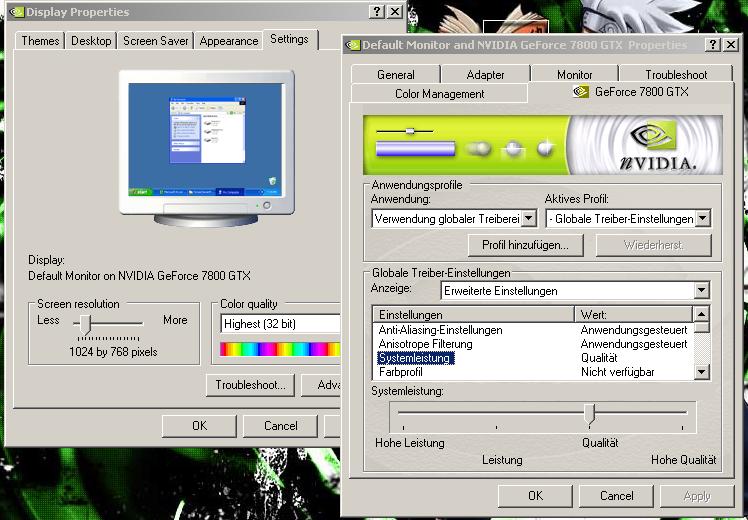Click the NVIDIA icon in Default Monitor title bar
The image size is (748, 520).
pyautogui.click(x=353, y=45)
